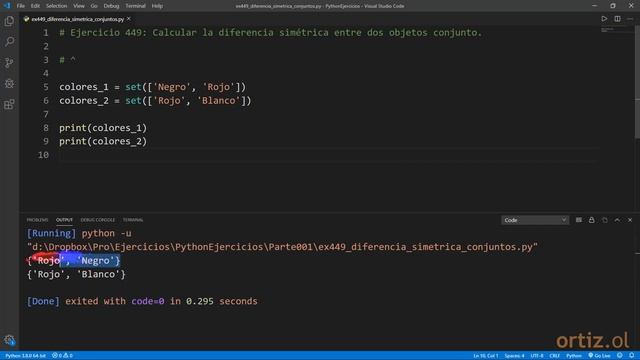Open the notifications bell

[x=631, y=356]
